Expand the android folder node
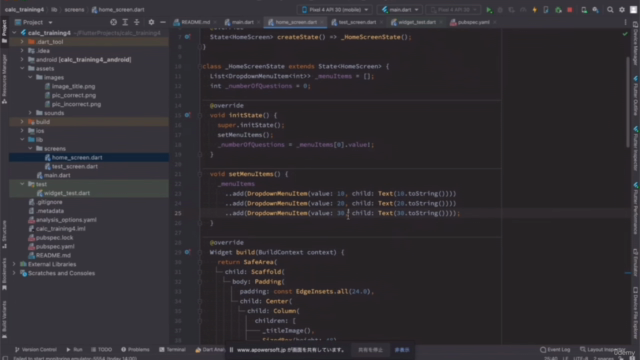The height and width of the screenshot is (360, 640). pyautogui.click(x=22, y=60)
